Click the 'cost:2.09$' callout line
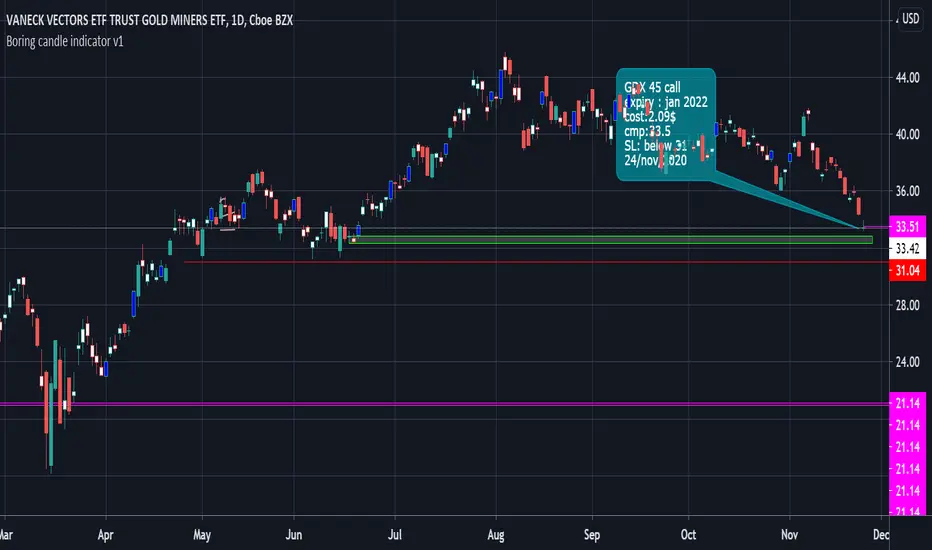 point(650,117)
